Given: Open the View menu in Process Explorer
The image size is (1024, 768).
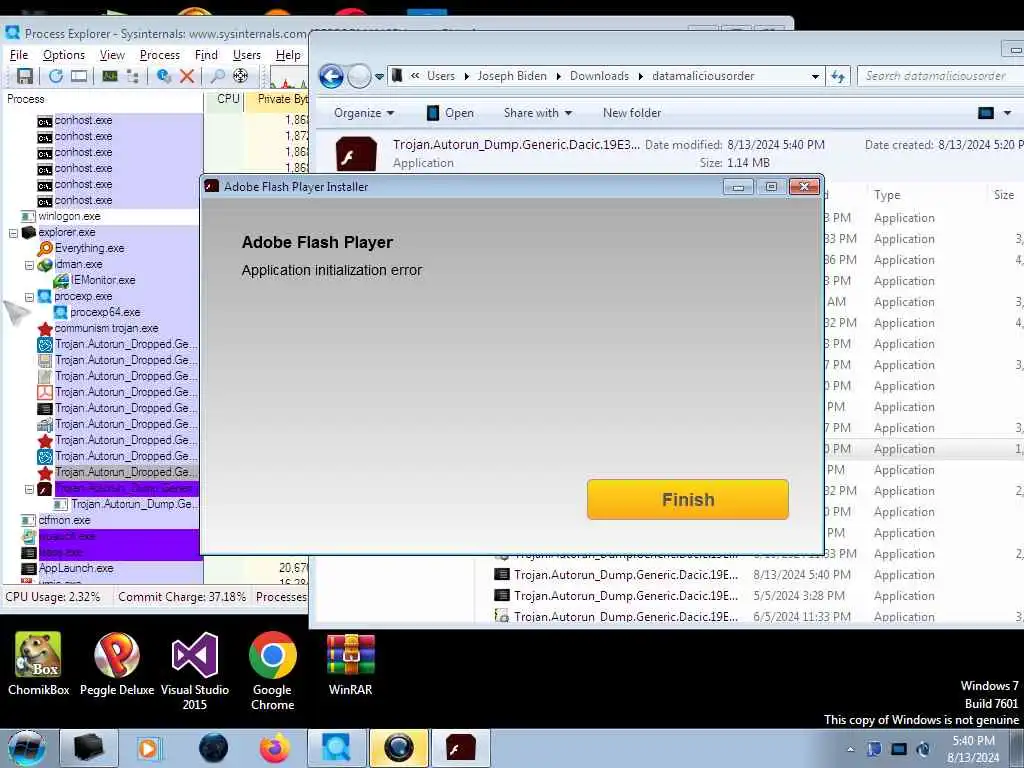Looking at the screenshot, I should [x=112, y=55].
